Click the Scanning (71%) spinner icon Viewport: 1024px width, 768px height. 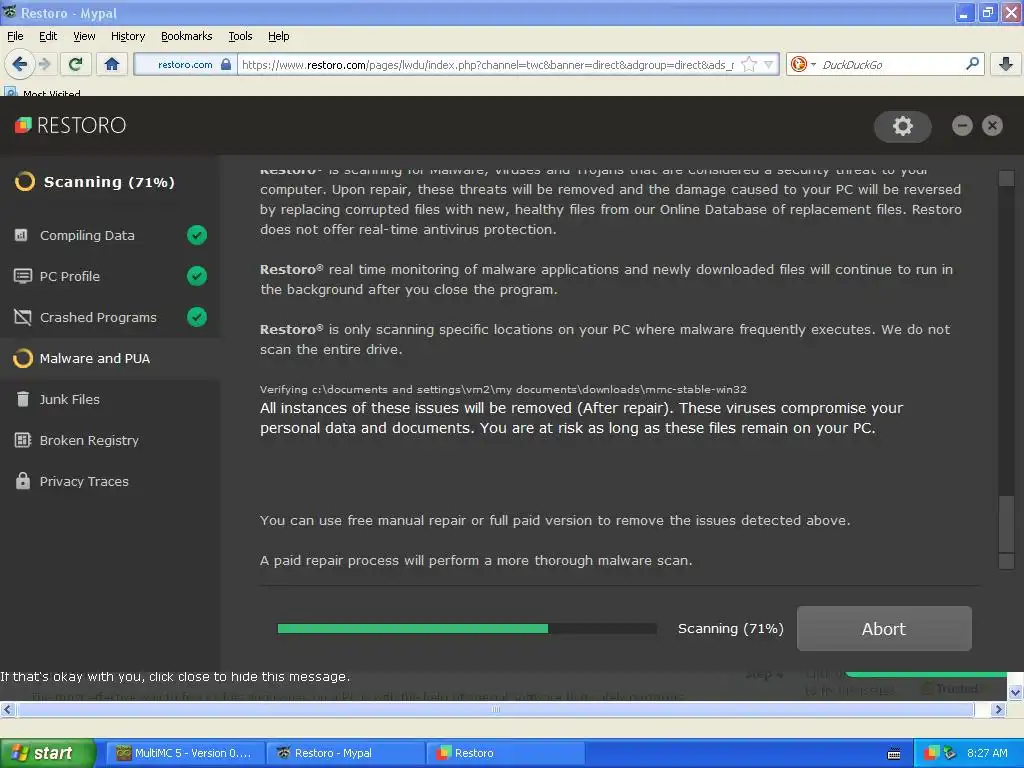tap(25, 182)
